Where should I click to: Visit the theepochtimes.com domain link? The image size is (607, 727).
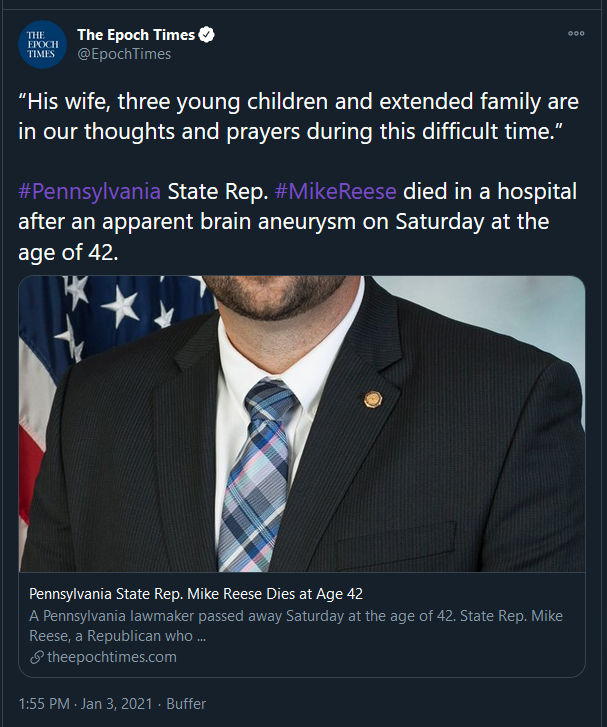(110, 657)
